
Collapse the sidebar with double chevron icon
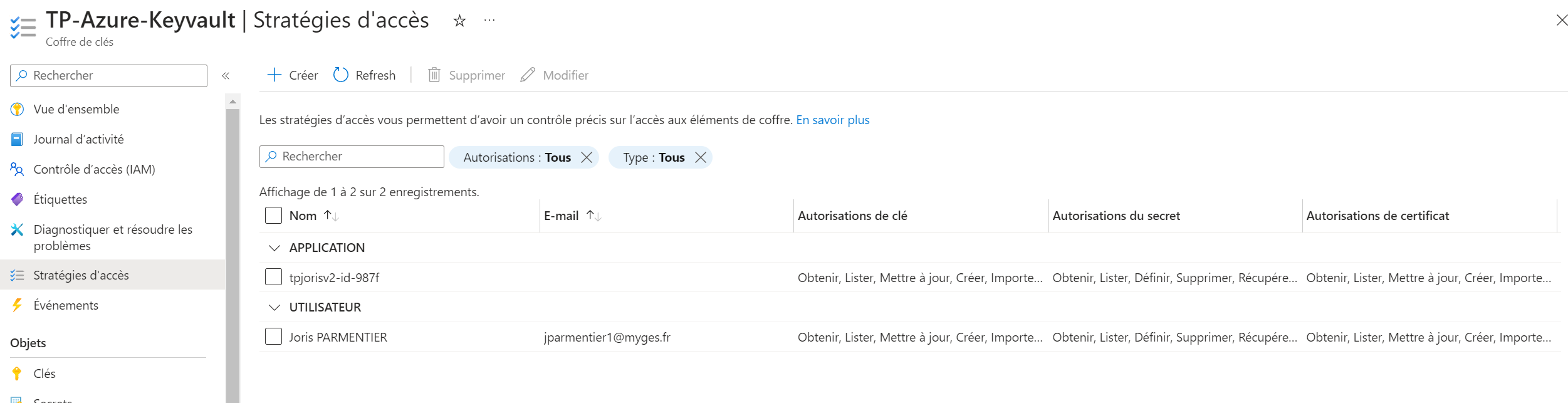click(226, 76)
